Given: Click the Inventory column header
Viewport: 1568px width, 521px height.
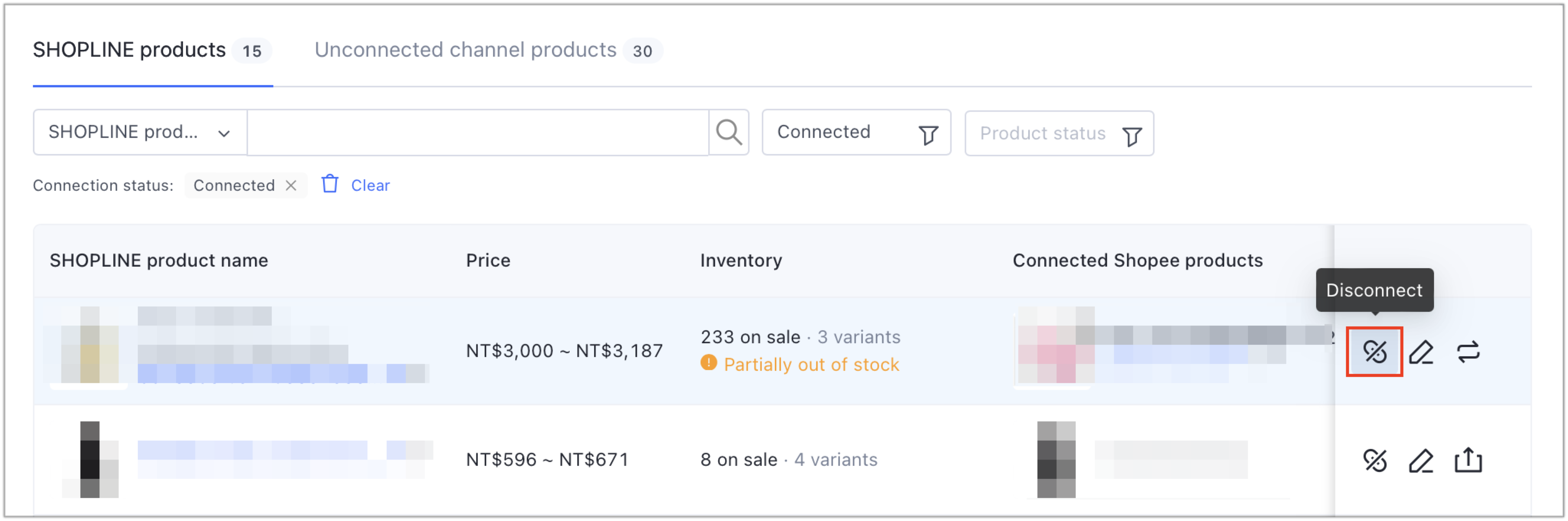Looking at the screenshot, I should (x=741, y=260).
